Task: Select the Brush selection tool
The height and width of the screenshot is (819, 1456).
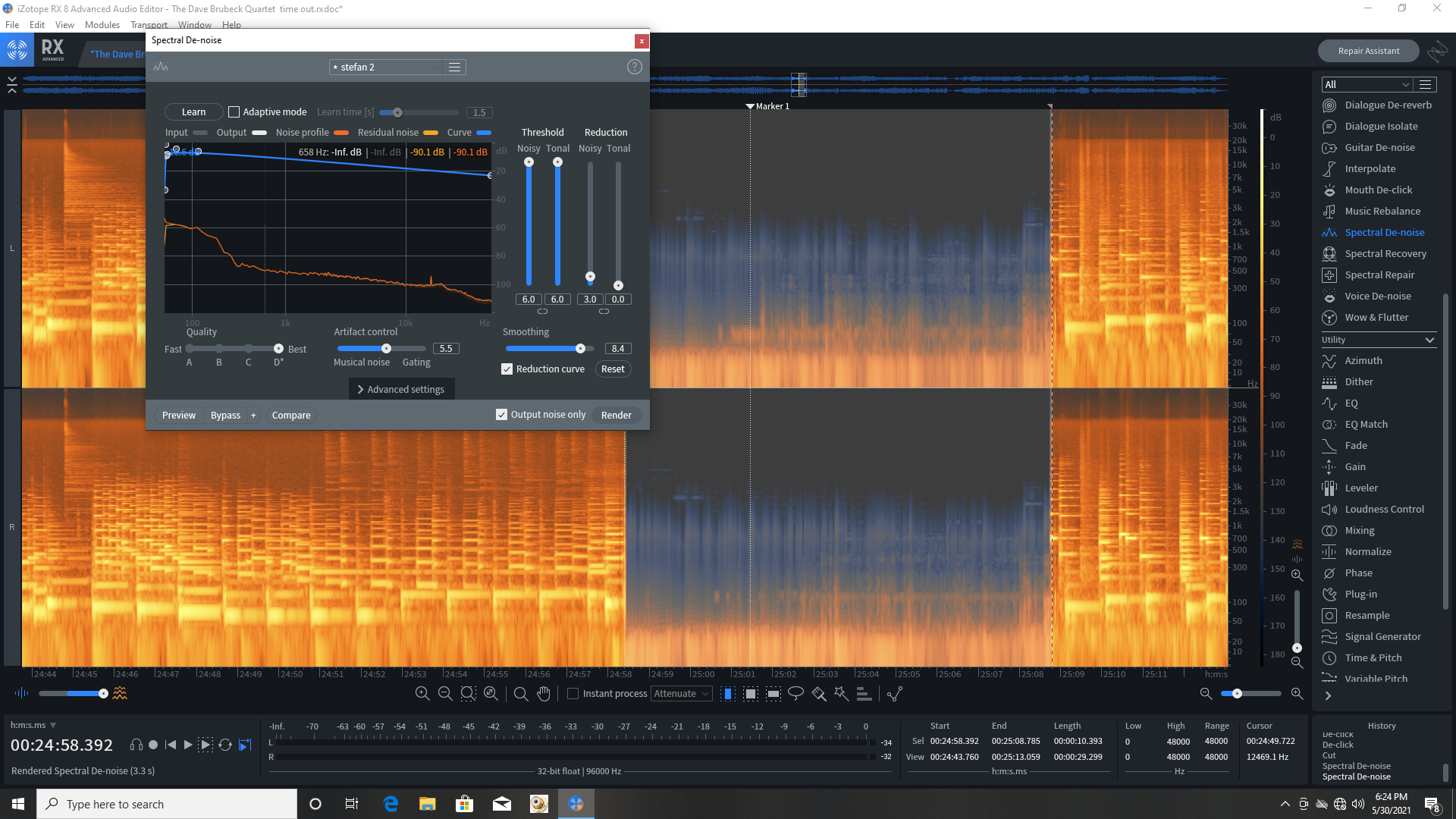Action: coord(818,693)
